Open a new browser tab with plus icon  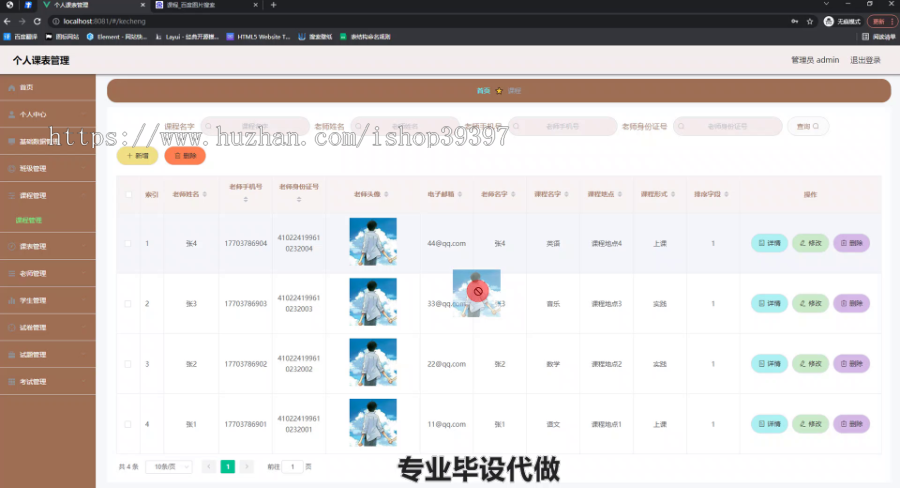(273, 5)
